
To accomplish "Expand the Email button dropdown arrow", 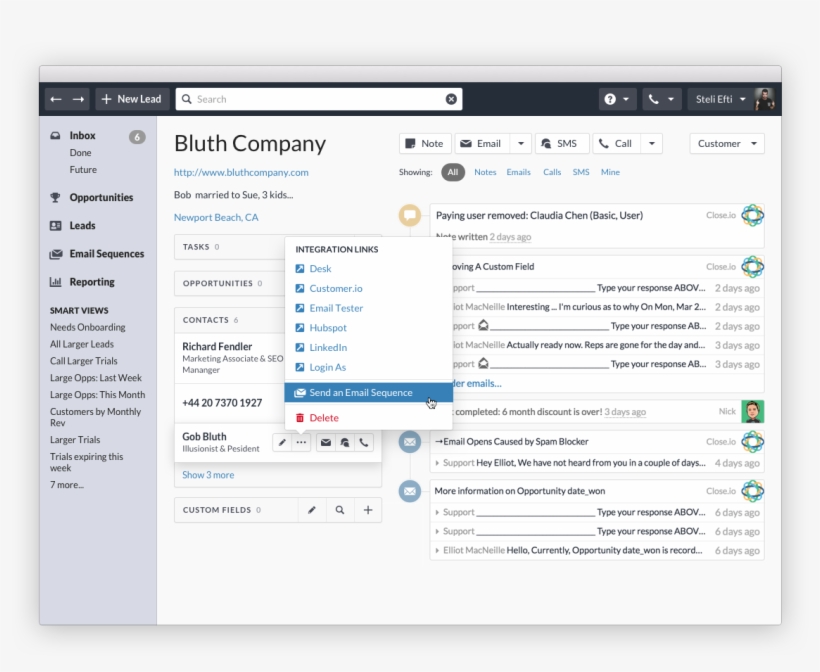I will (520, 144).
